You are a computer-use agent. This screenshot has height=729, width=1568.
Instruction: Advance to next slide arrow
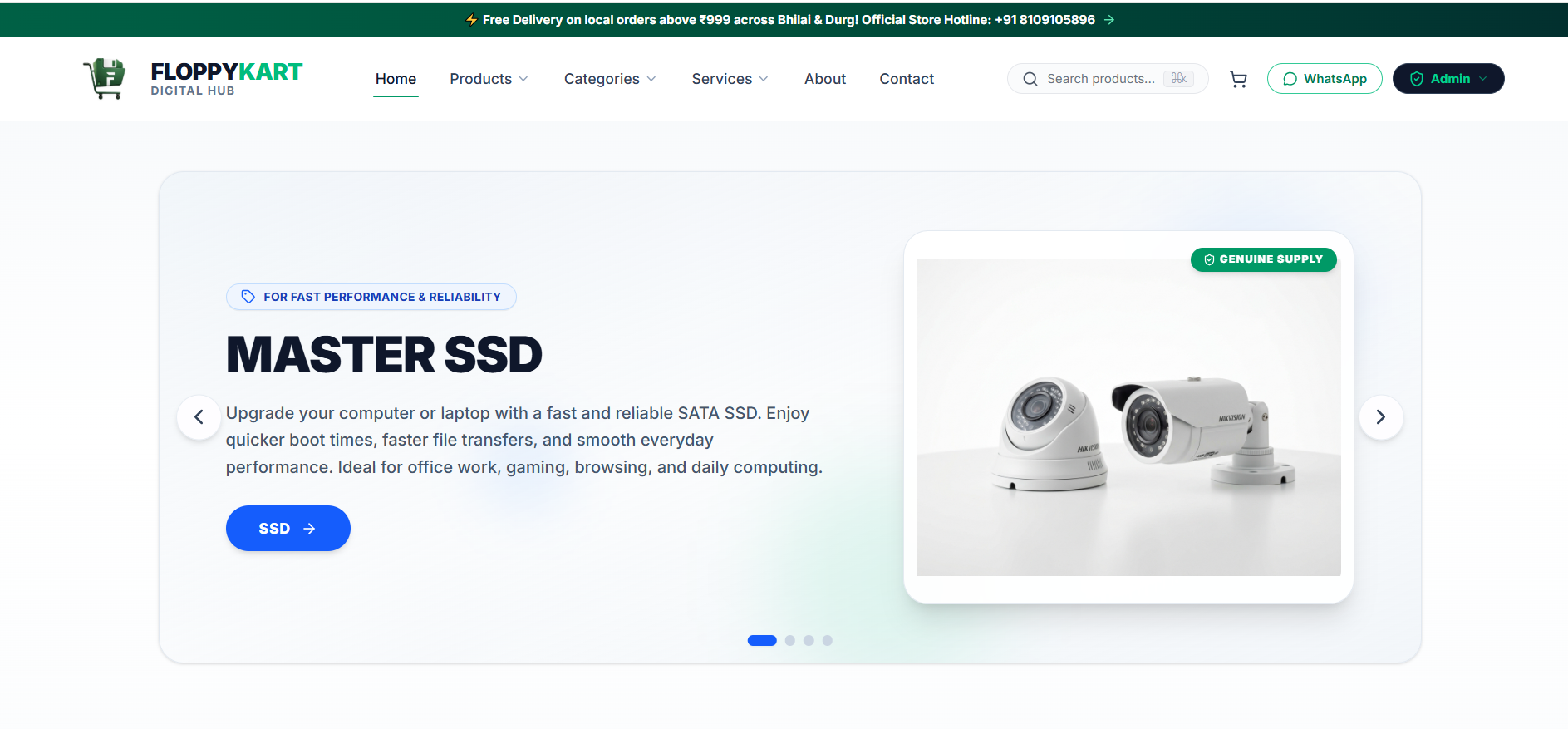point(1381,417)
